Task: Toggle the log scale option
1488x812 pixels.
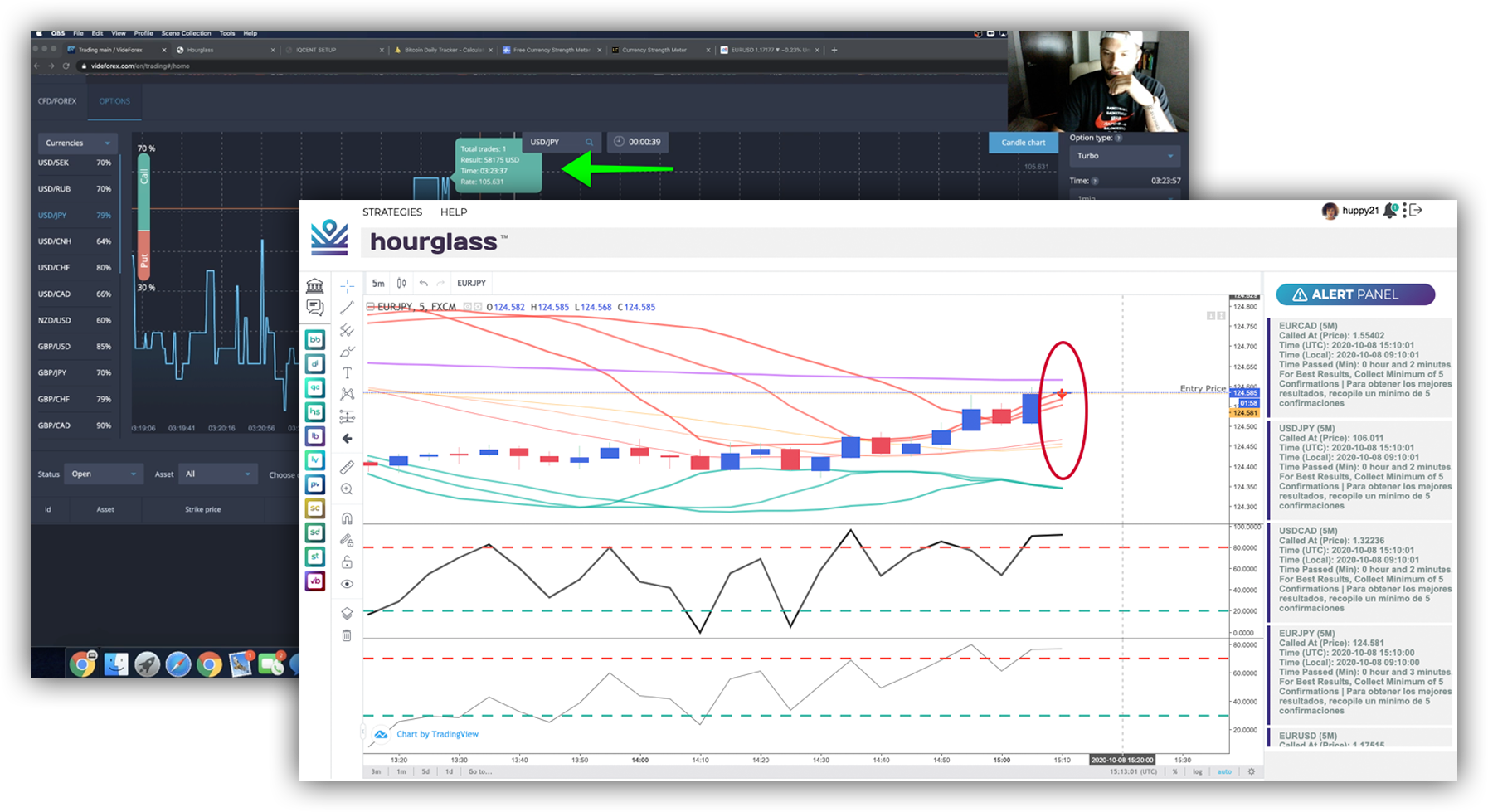Action: click(1198, 771)
